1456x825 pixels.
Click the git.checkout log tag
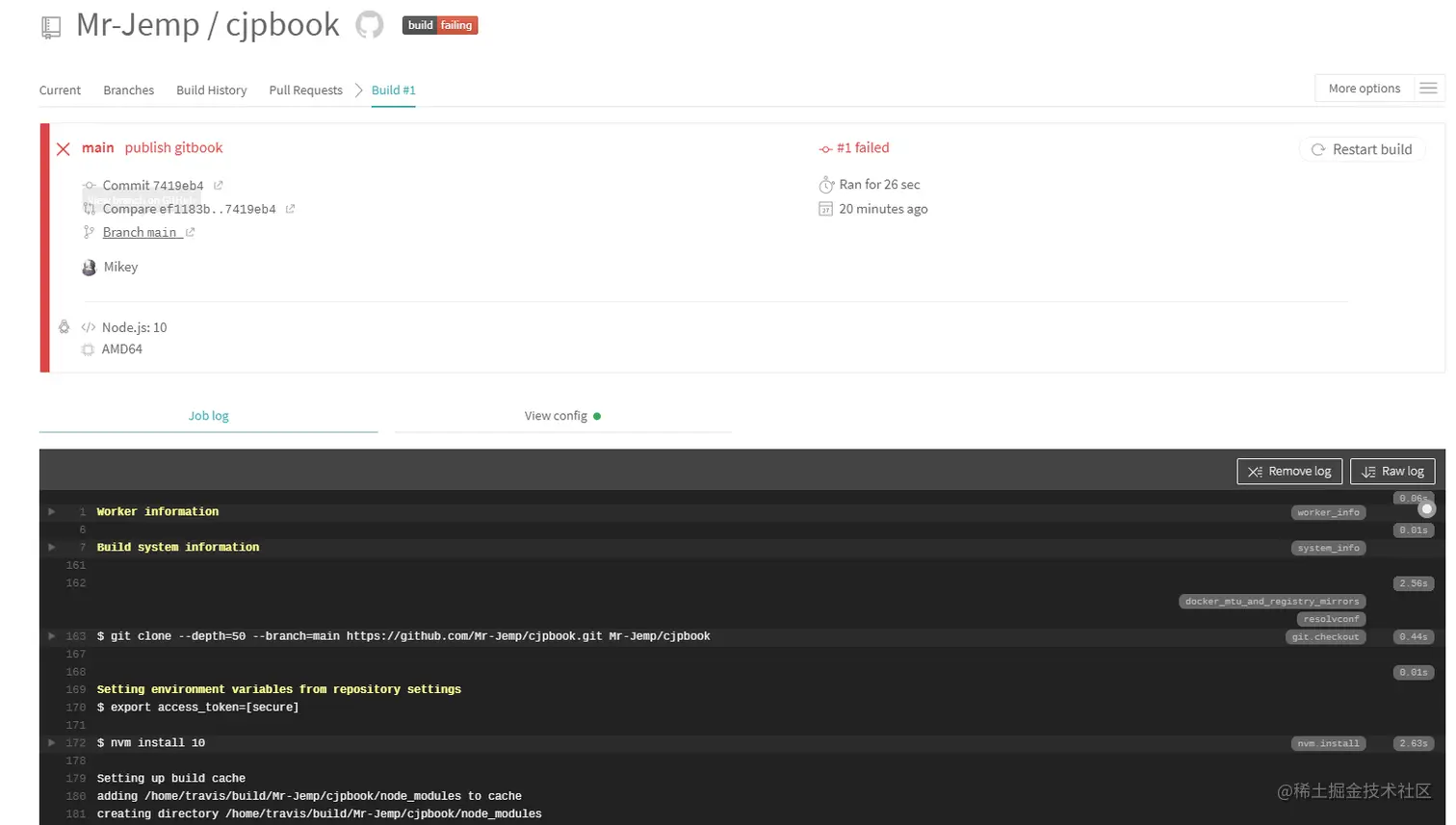pos(1325,636)
